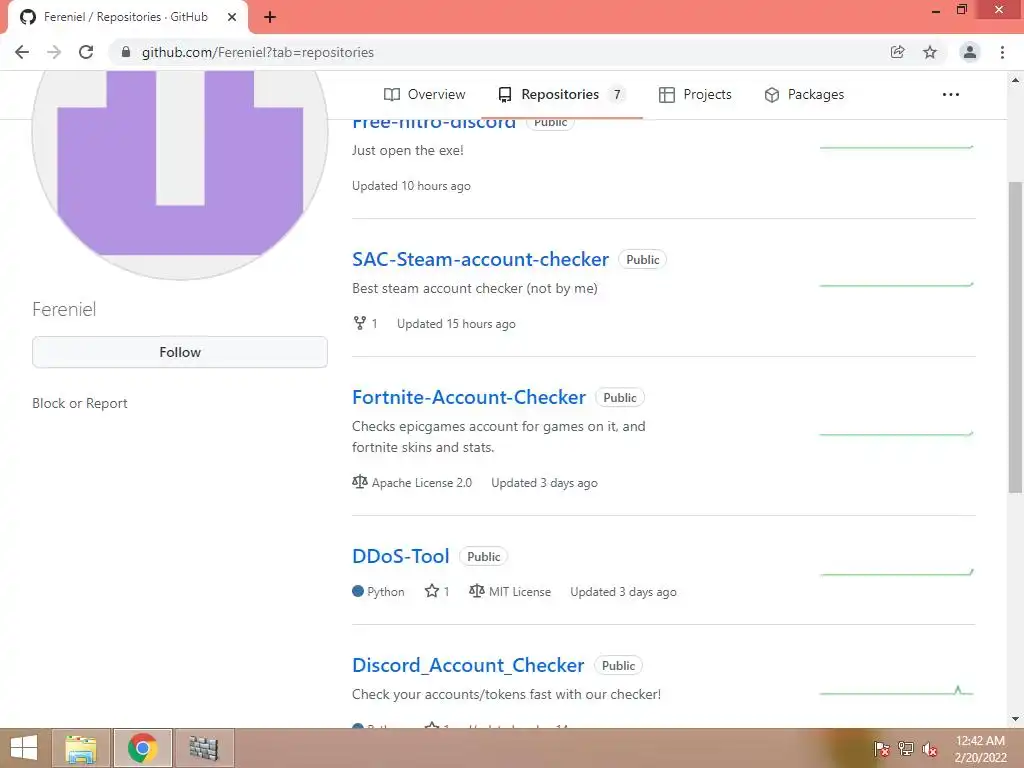Select the Repositories tab

click(561, 95)
